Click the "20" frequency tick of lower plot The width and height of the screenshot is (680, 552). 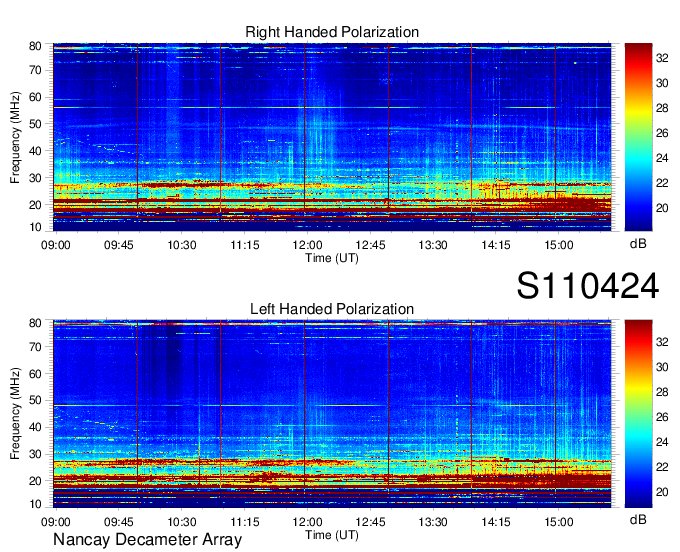pos(35,480)
